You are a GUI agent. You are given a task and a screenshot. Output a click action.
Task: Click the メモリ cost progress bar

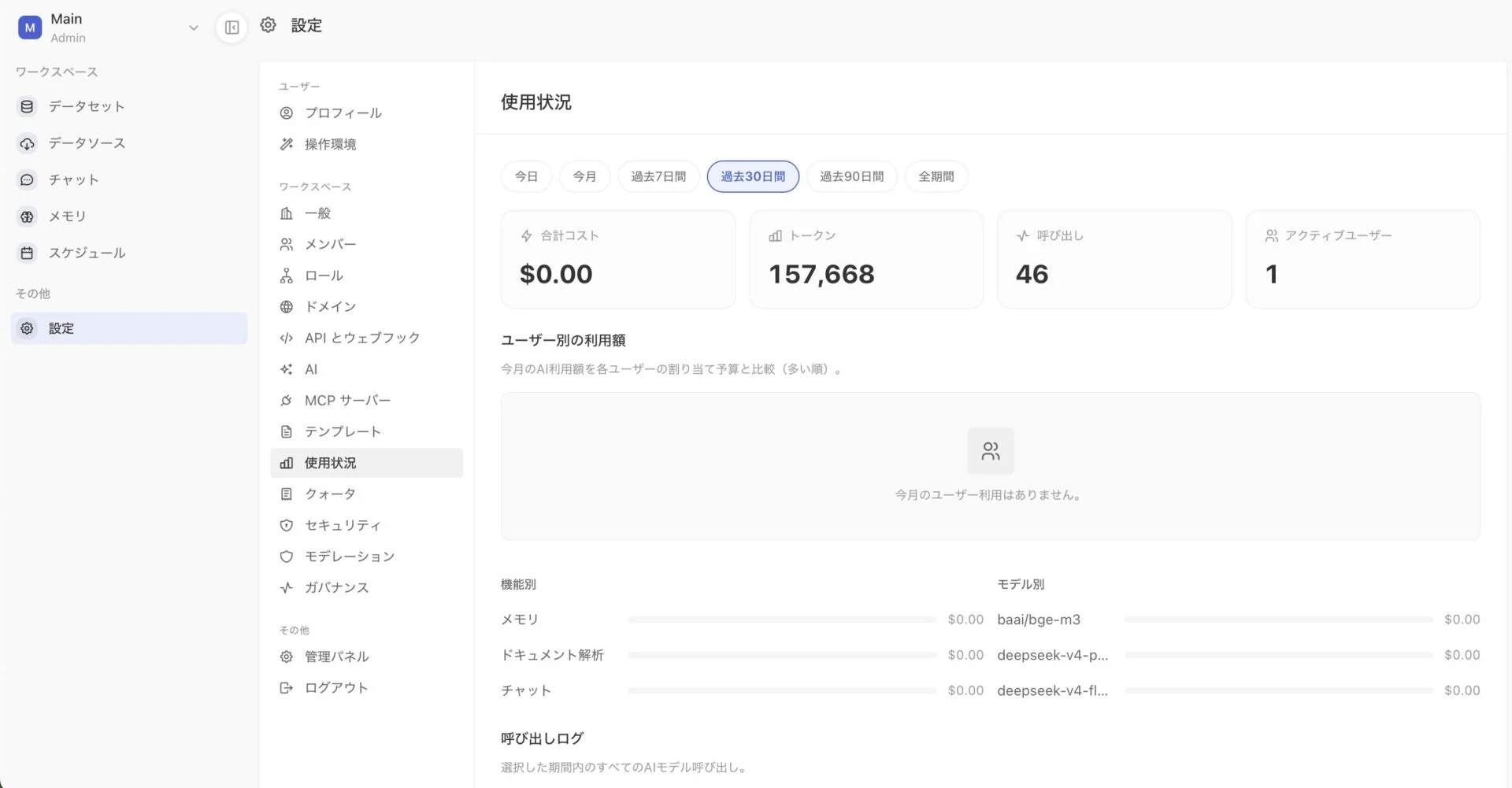782,620
